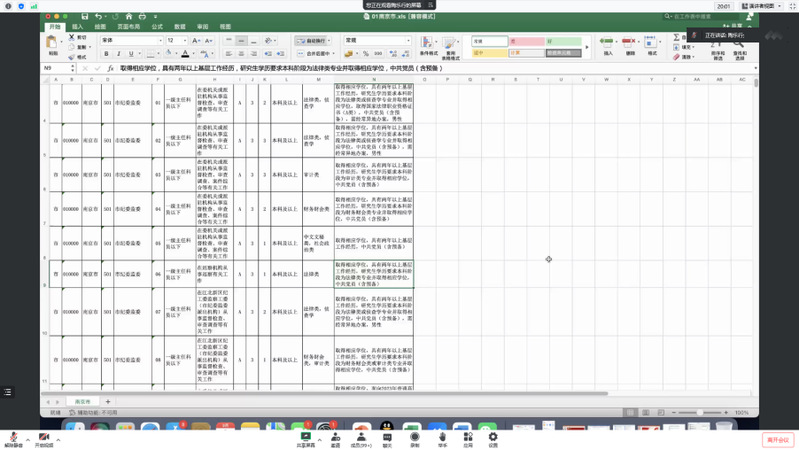The height and width of the screenshot is (450, 799).
Task: Select the 南京市 sheet tab
Action: [83, 402]
